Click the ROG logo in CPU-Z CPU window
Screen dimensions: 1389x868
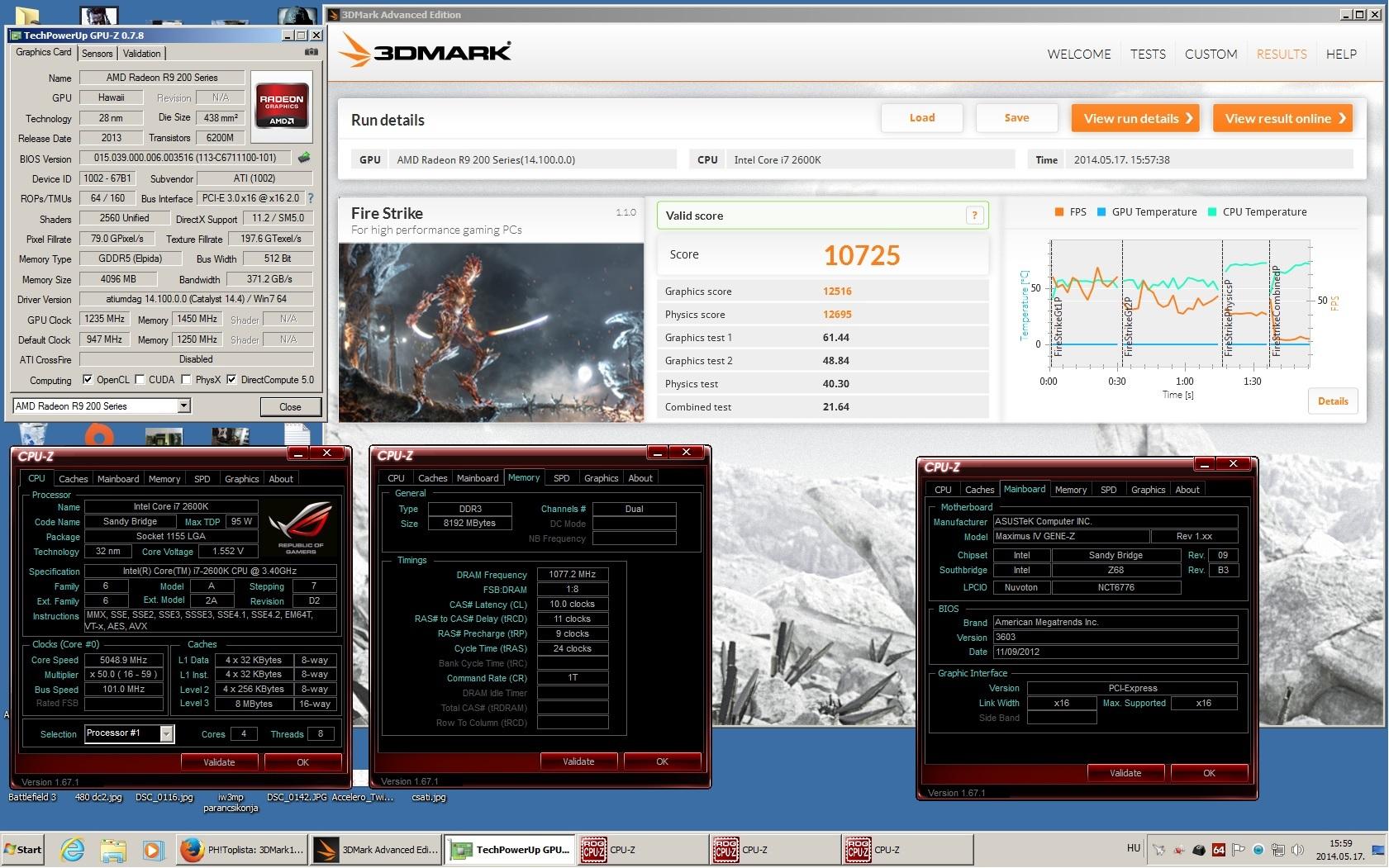(x=301, y=527)
